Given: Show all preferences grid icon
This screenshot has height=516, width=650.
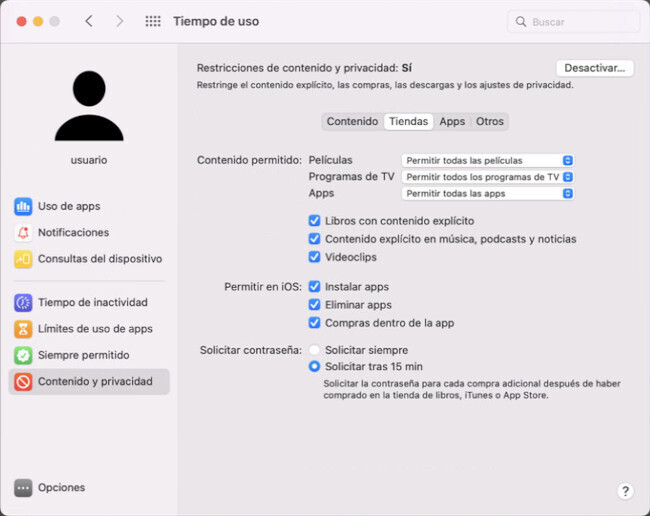Looking at the screenshot, I should coord(153,21).
